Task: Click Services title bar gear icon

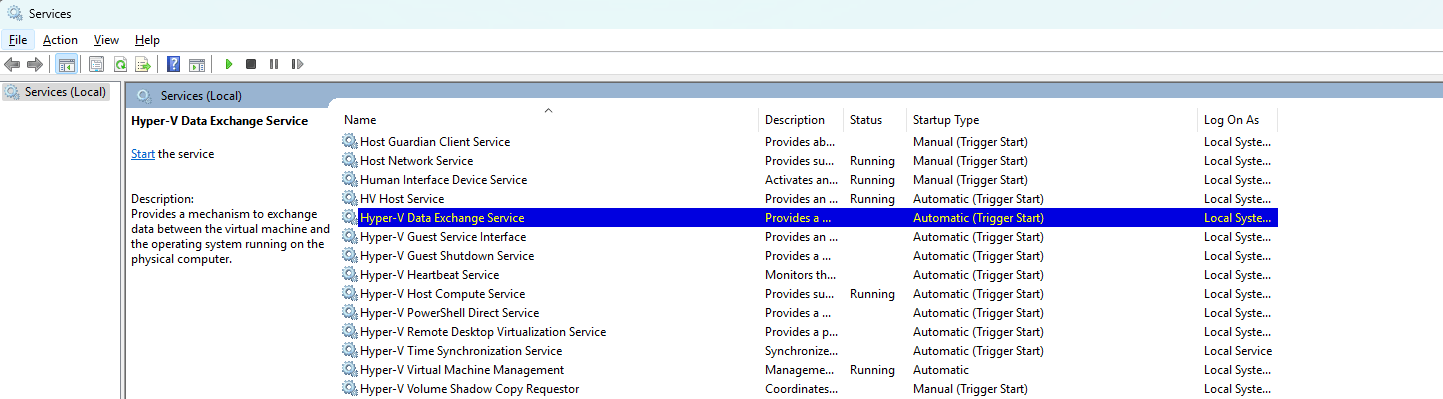Action: 15,13
